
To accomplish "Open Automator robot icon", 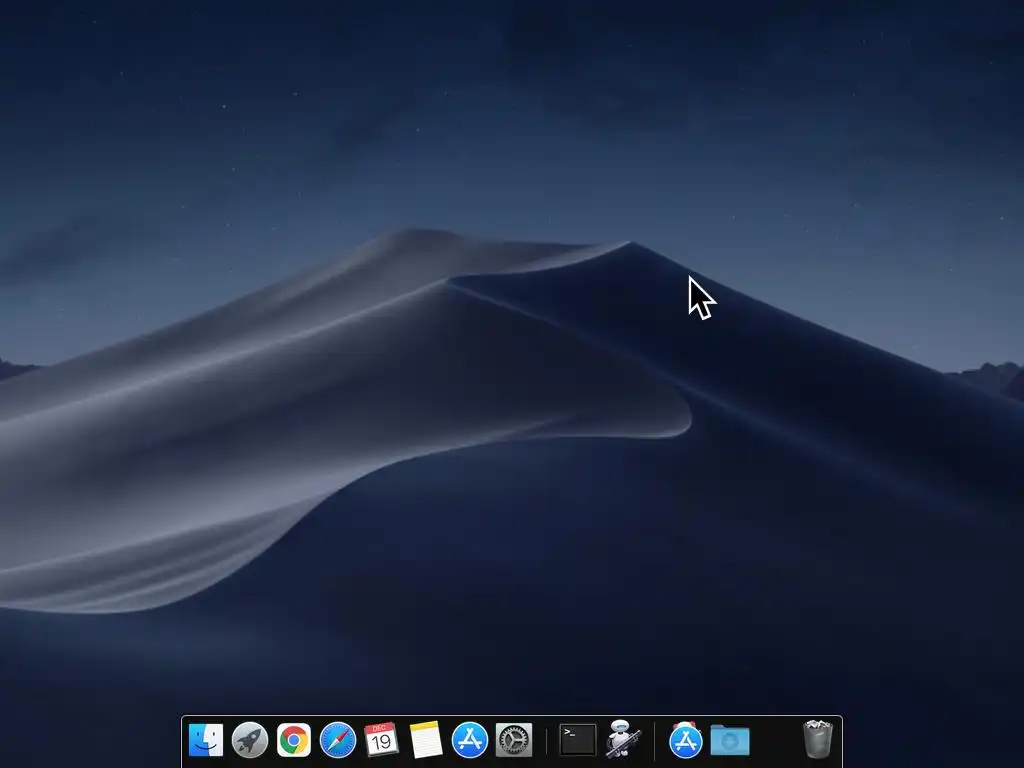I will pos(622,739).
